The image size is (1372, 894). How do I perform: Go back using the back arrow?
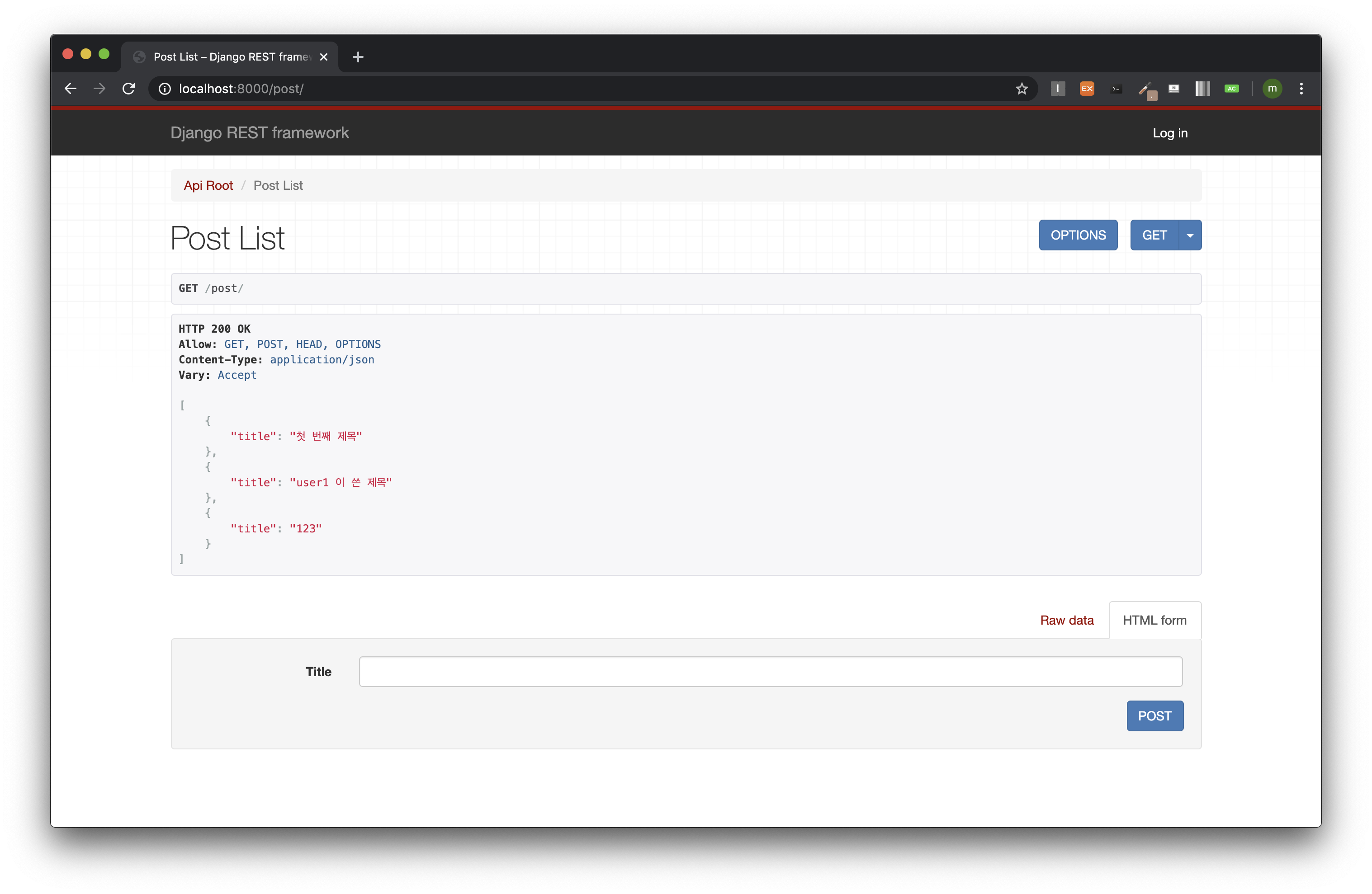(71, 89)
